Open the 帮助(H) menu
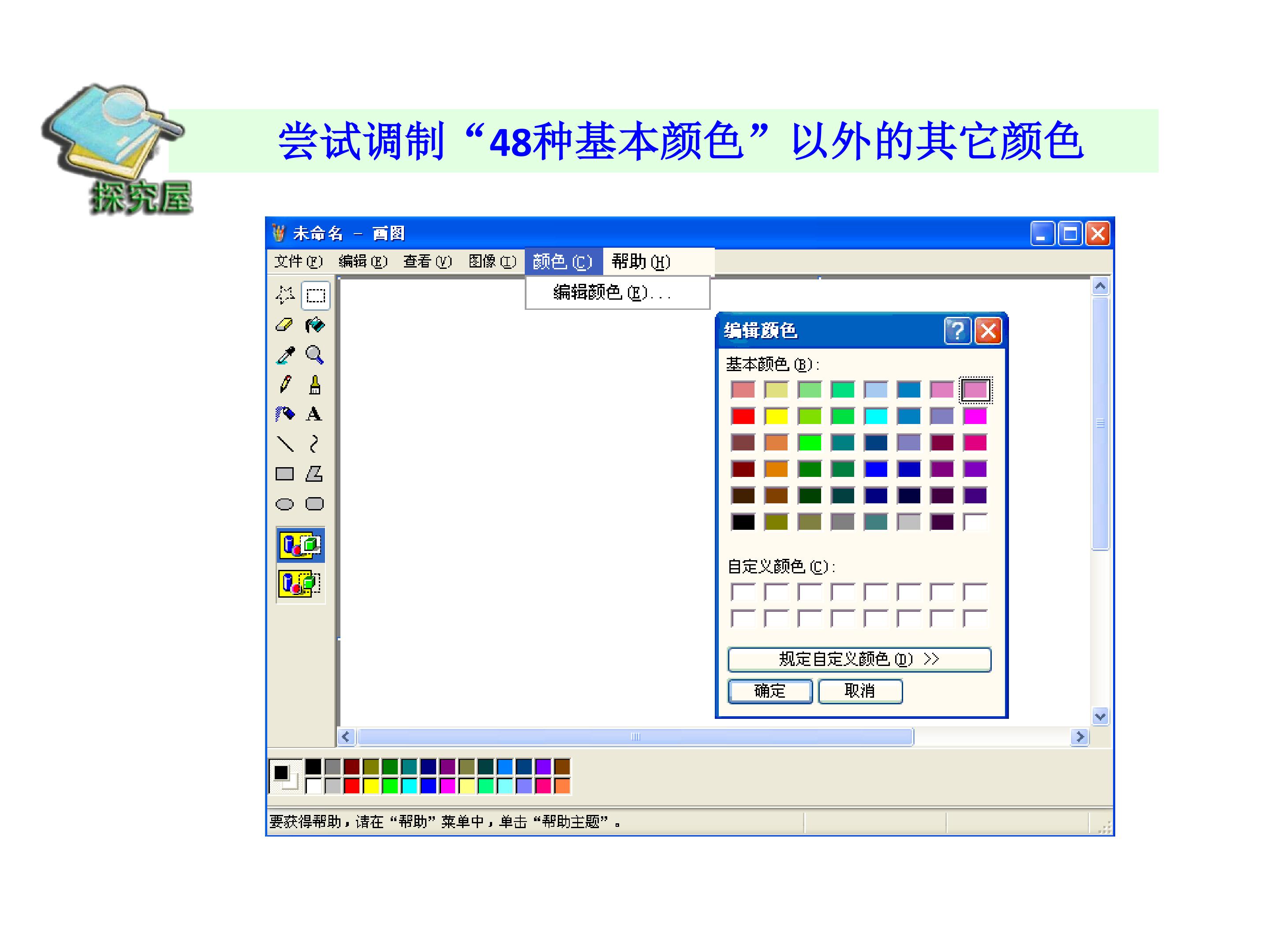This screenshot has width=1270, height=952. [641, 262]
